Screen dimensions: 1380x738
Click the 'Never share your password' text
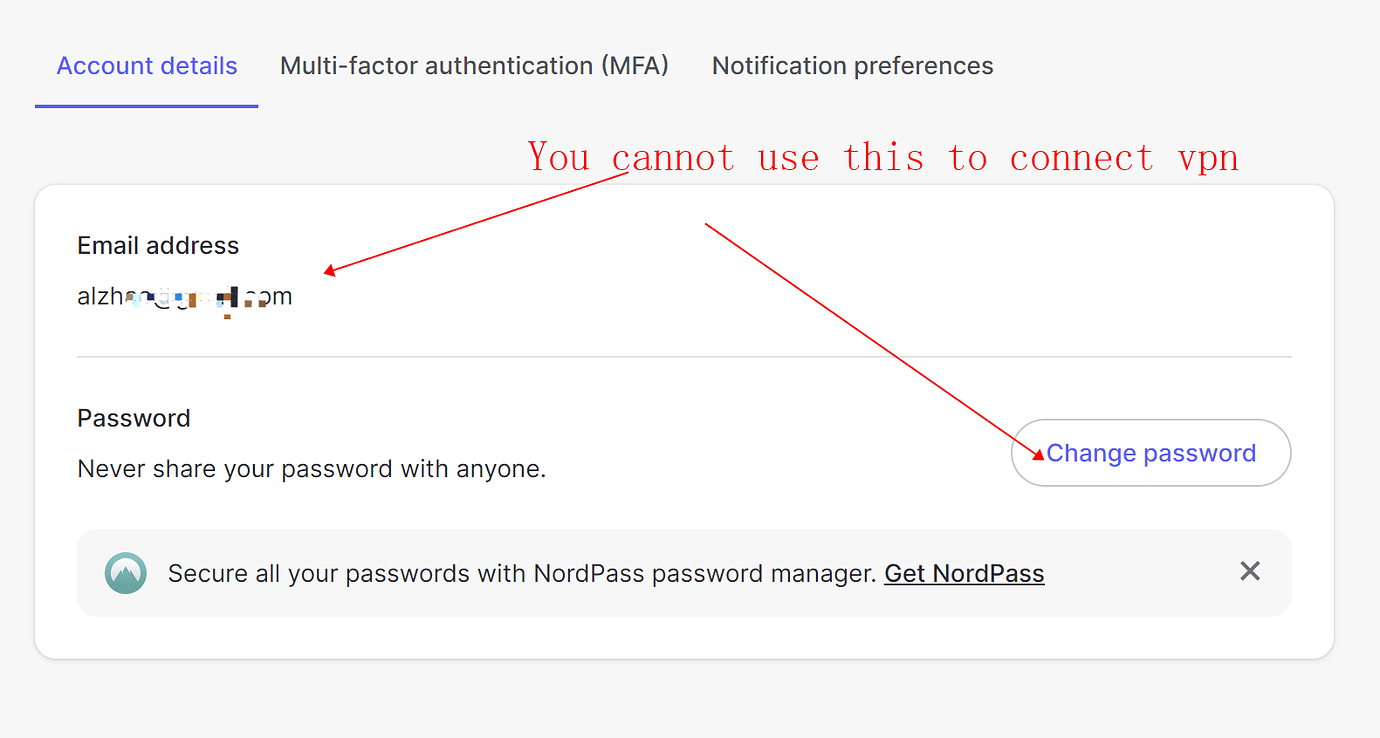(x=311, y=469)
